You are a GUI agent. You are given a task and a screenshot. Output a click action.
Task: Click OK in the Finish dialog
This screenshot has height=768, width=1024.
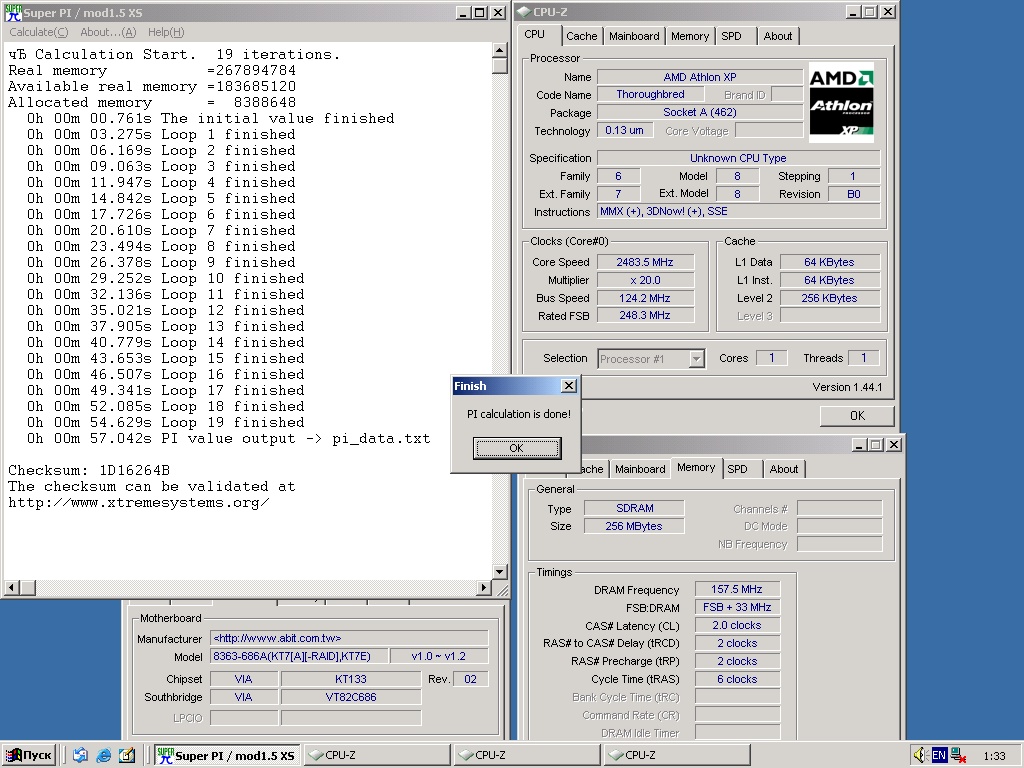click(x=517, y=448)
